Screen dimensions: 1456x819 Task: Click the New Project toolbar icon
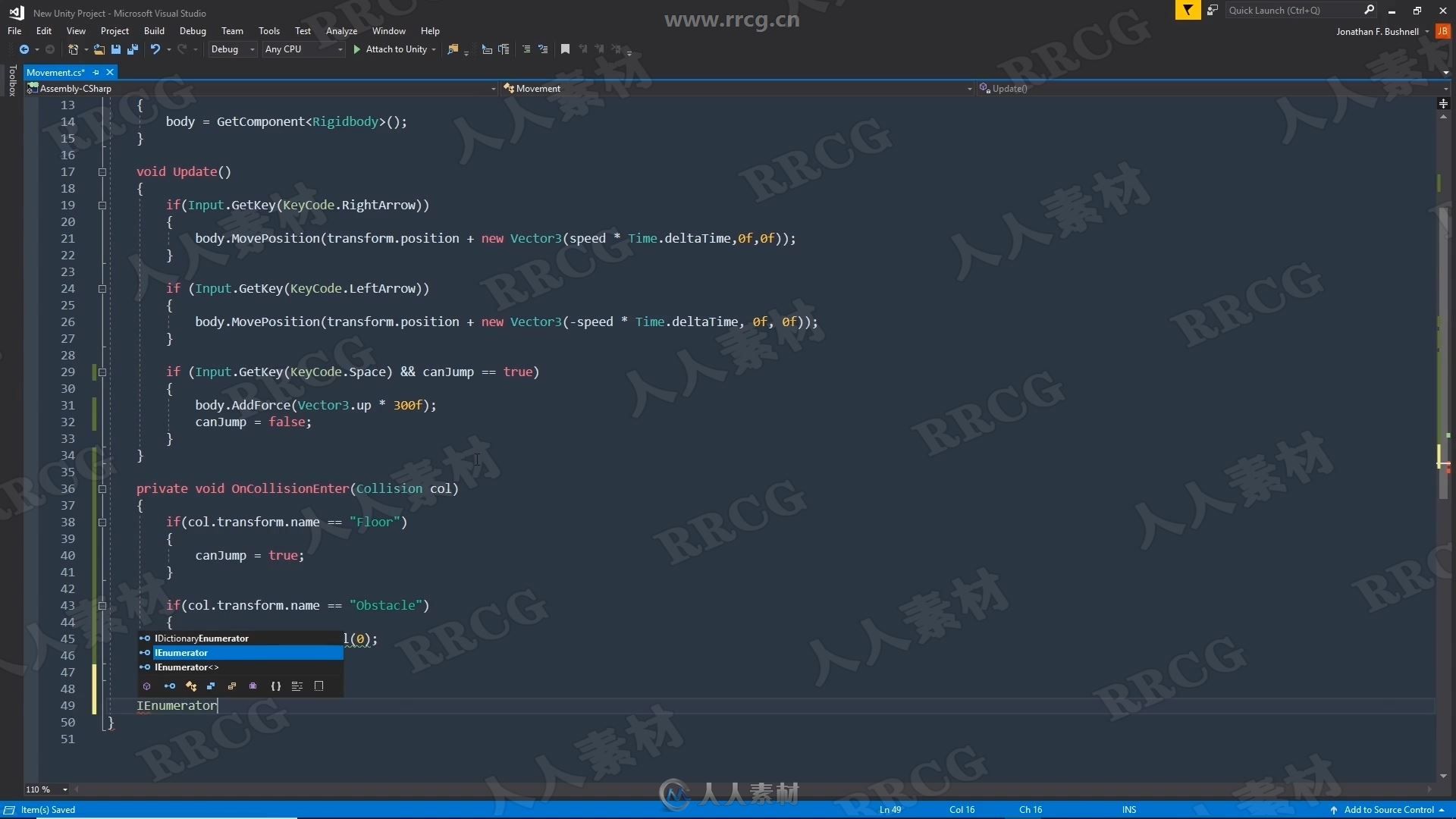pyautogui.click(x=73, y=49)
